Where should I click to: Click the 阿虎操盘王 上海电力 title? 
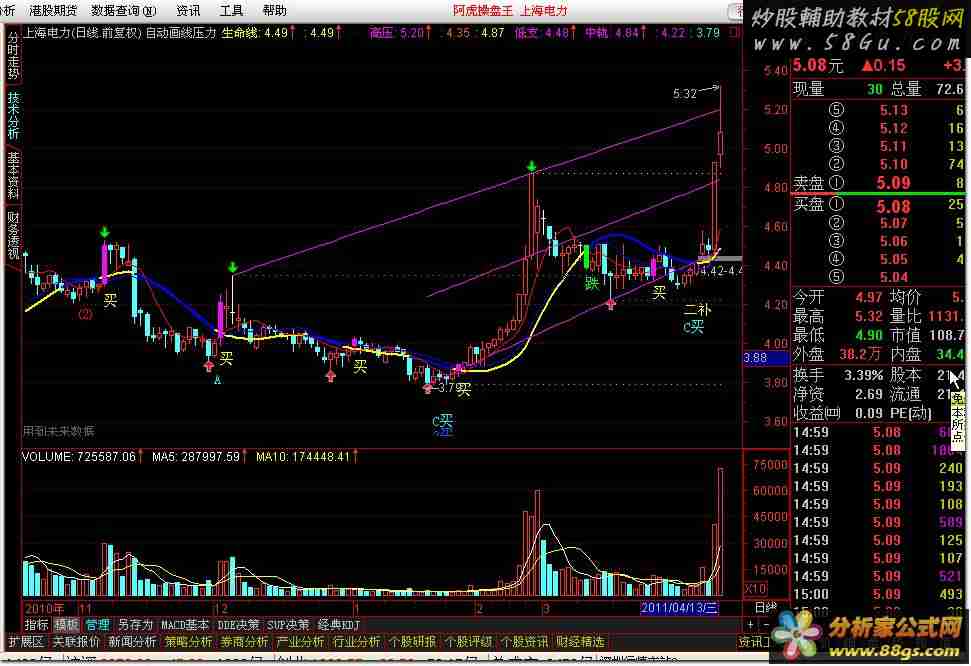tap(509, 11)
